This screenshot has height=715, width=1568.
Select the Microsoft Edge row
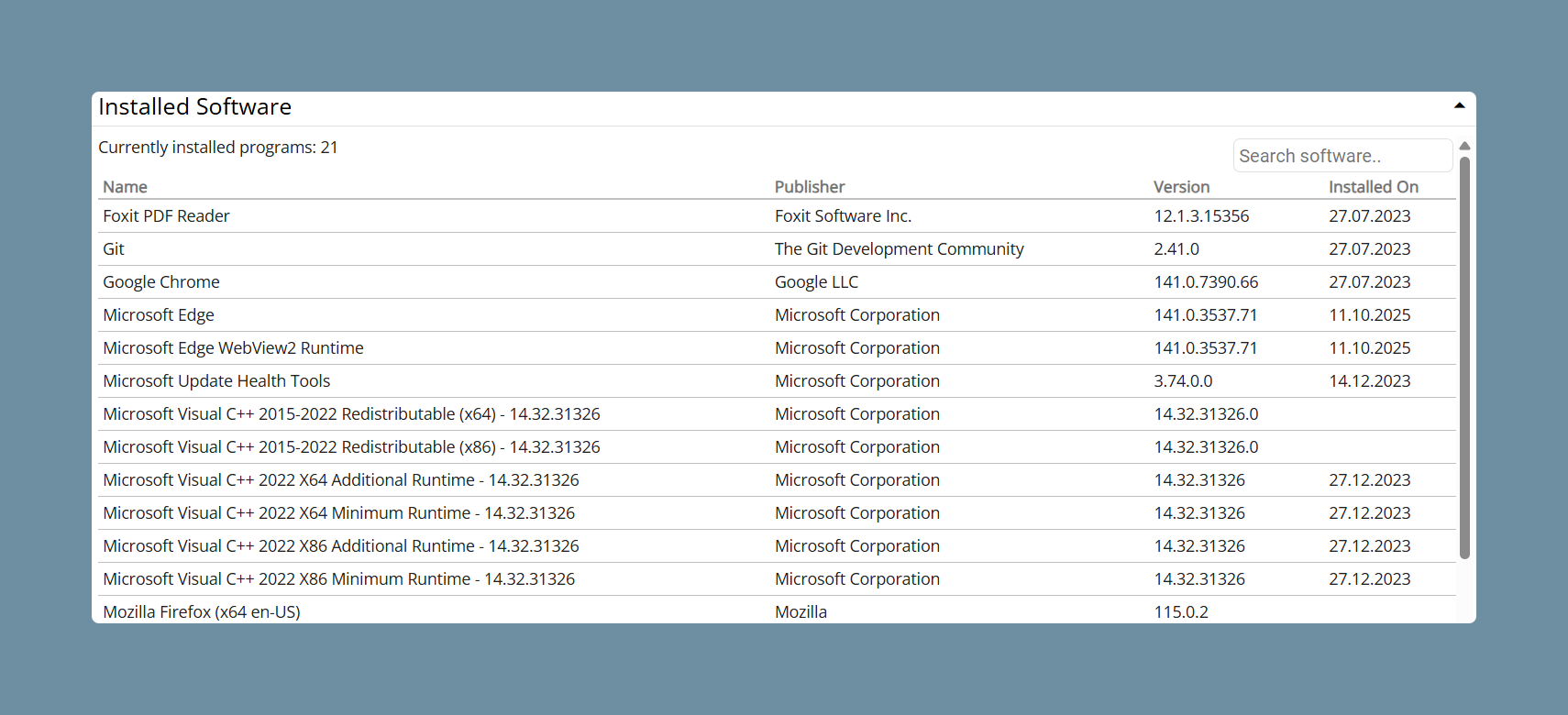tap(777, 315)
